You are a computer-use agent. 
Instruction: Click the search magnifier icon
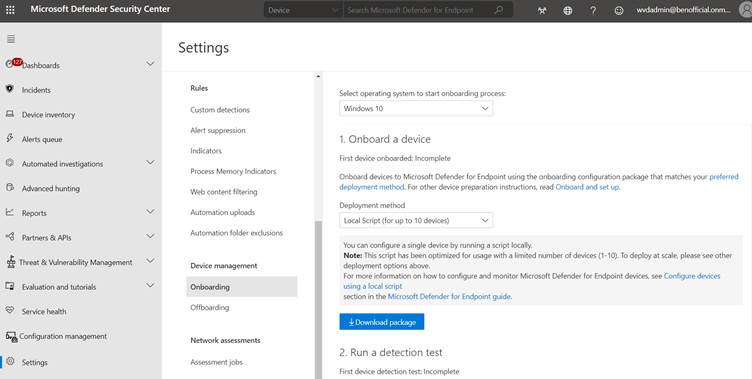pos(499,10)
